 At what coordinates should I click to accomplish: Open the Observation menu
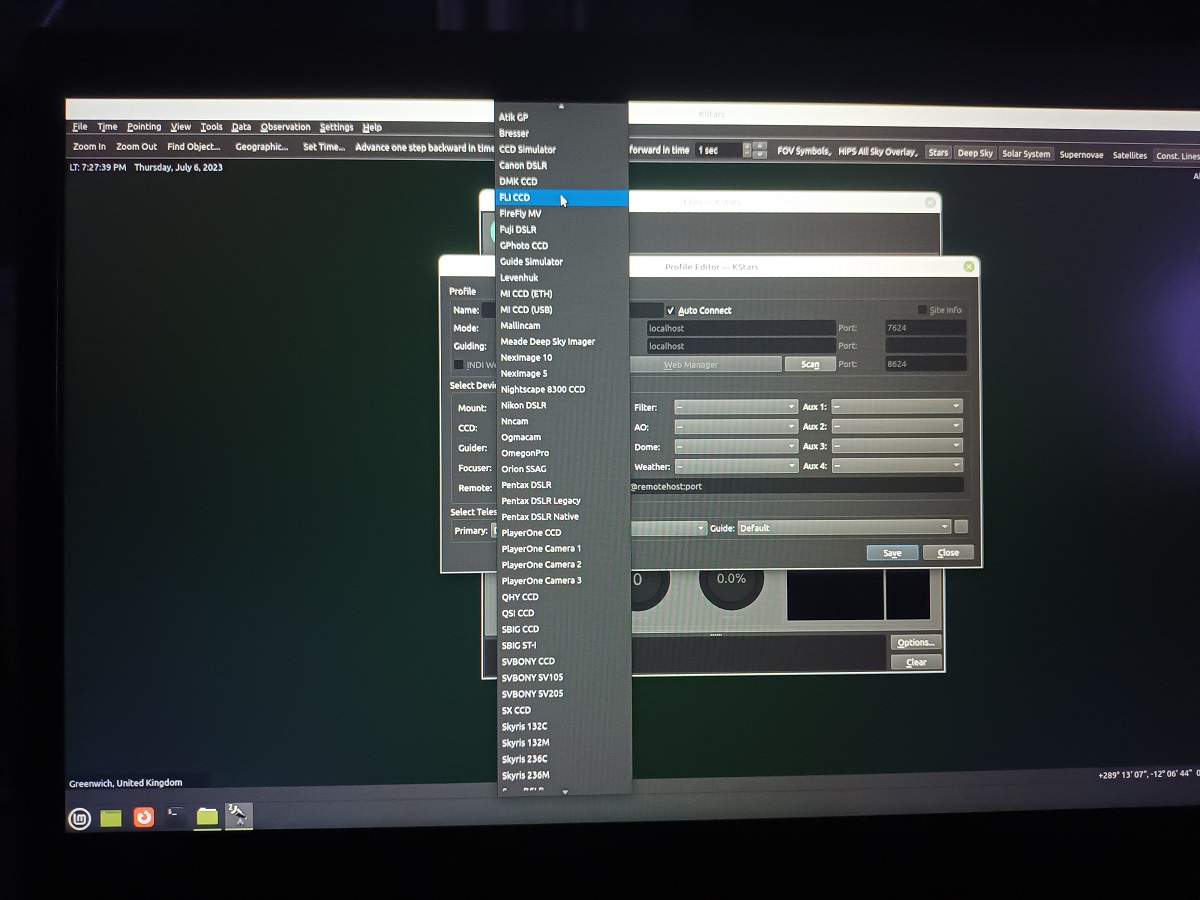(286, 127)
